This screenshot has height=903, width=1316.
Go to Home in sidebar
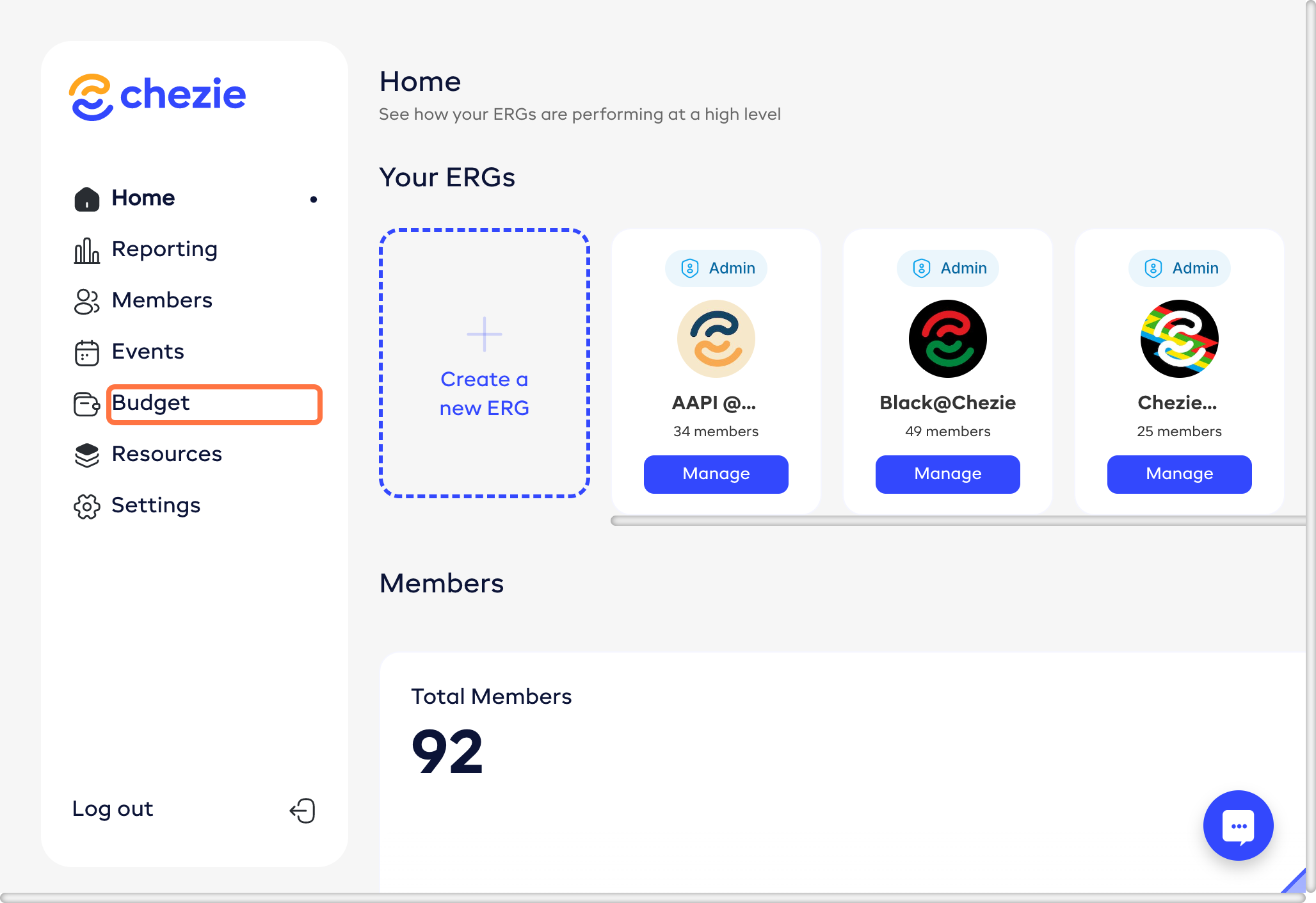[x=143, y=198]
